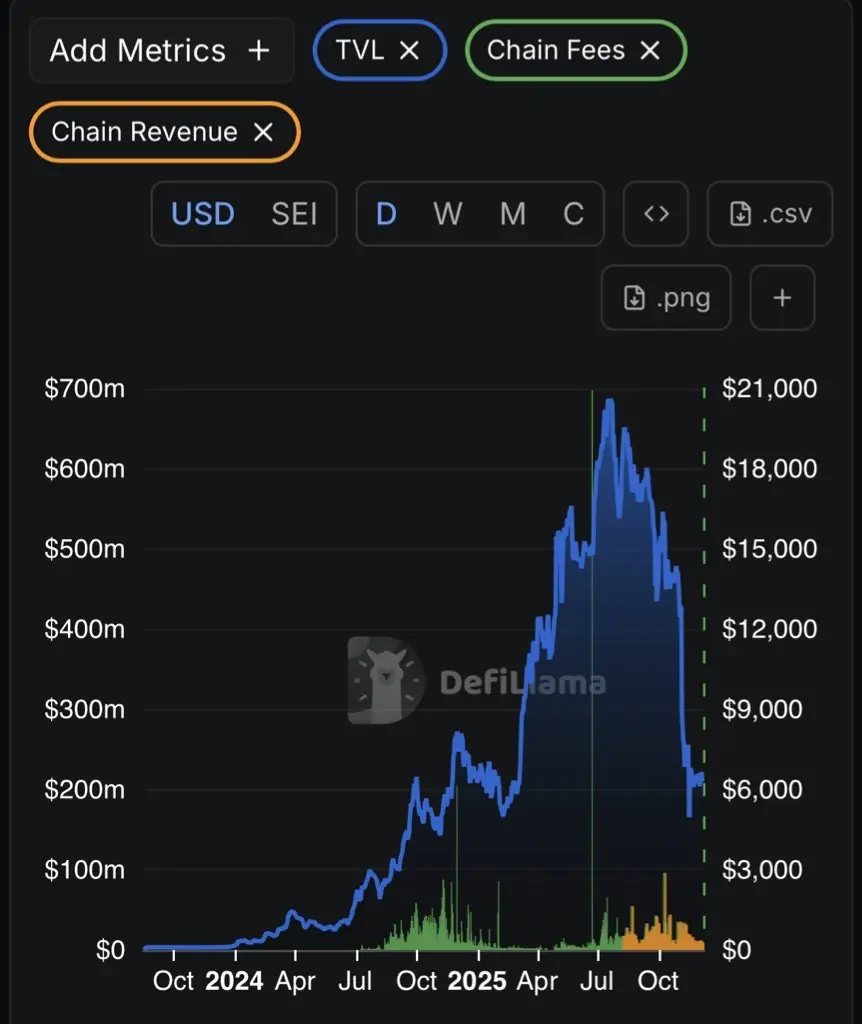
Task: Remove Chain Revenue metric via X icon
Action: [263, 132]
